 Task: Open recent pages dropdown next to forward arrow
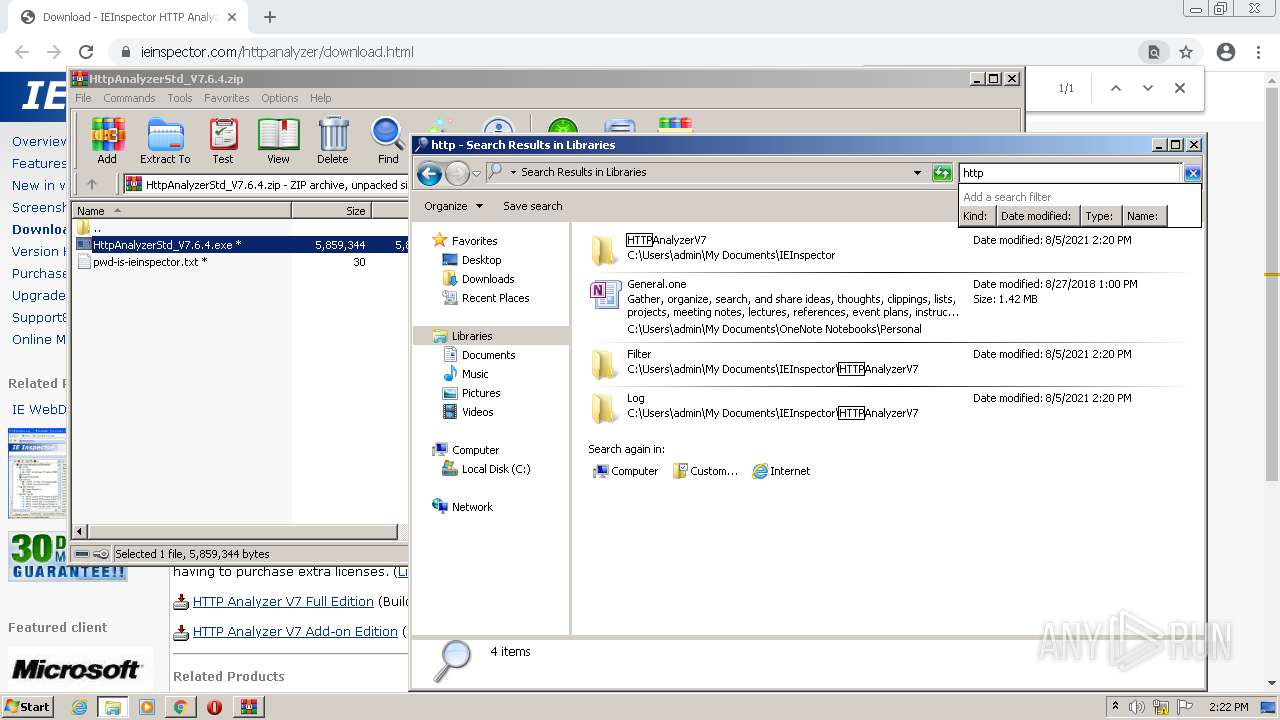coord(476,173)
